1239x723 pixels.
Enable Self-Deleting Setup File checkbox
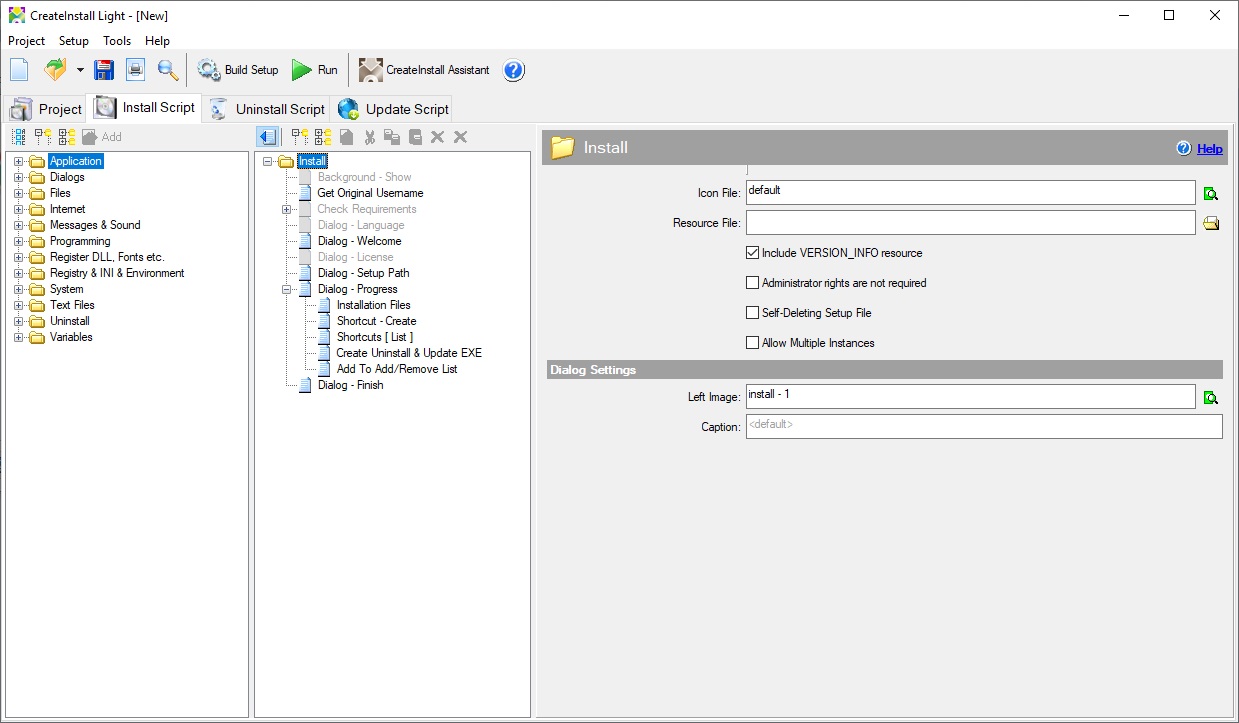[x=753, y=313]
